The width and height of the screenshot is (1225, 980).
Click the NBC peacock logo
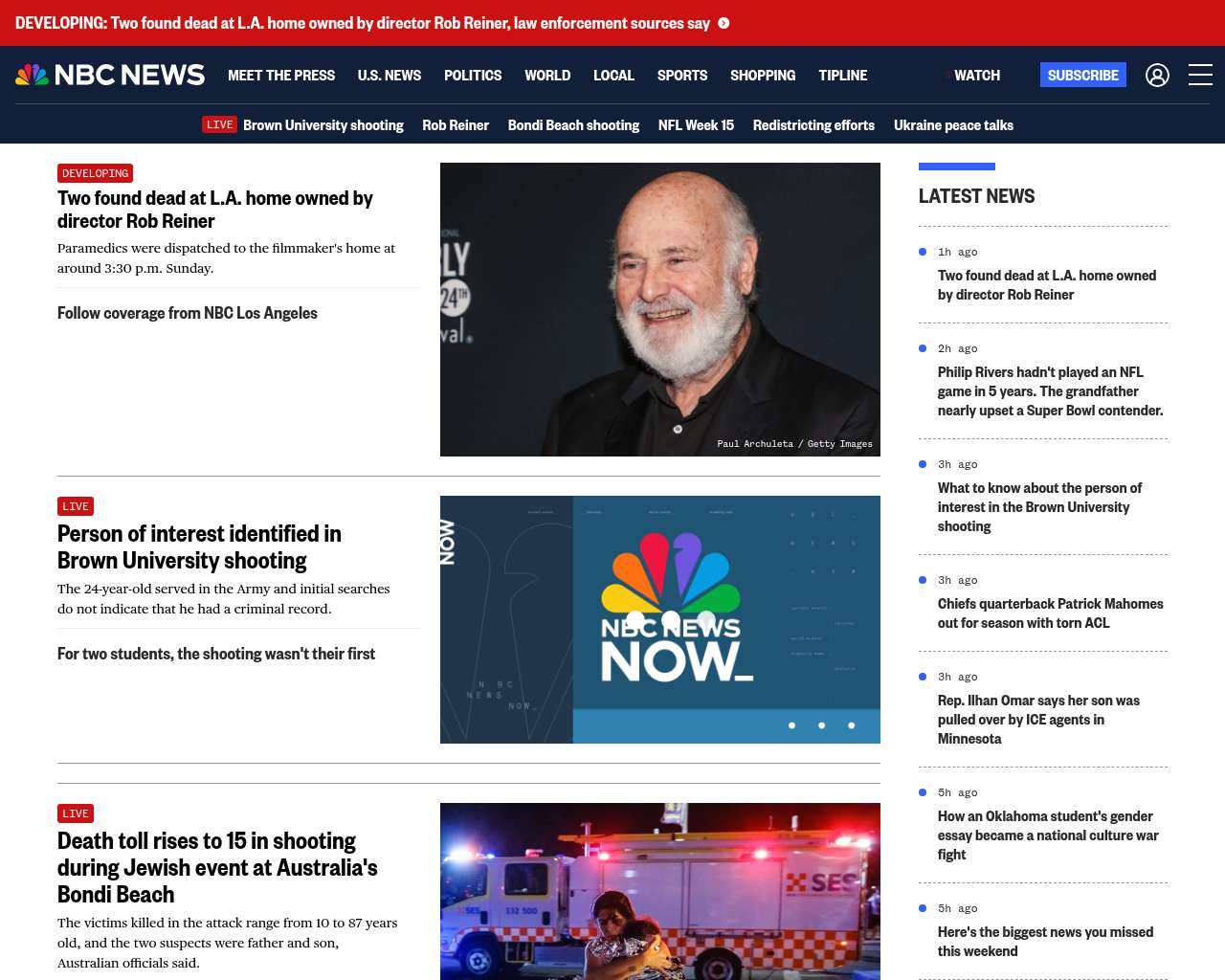[x=110, y=75]
